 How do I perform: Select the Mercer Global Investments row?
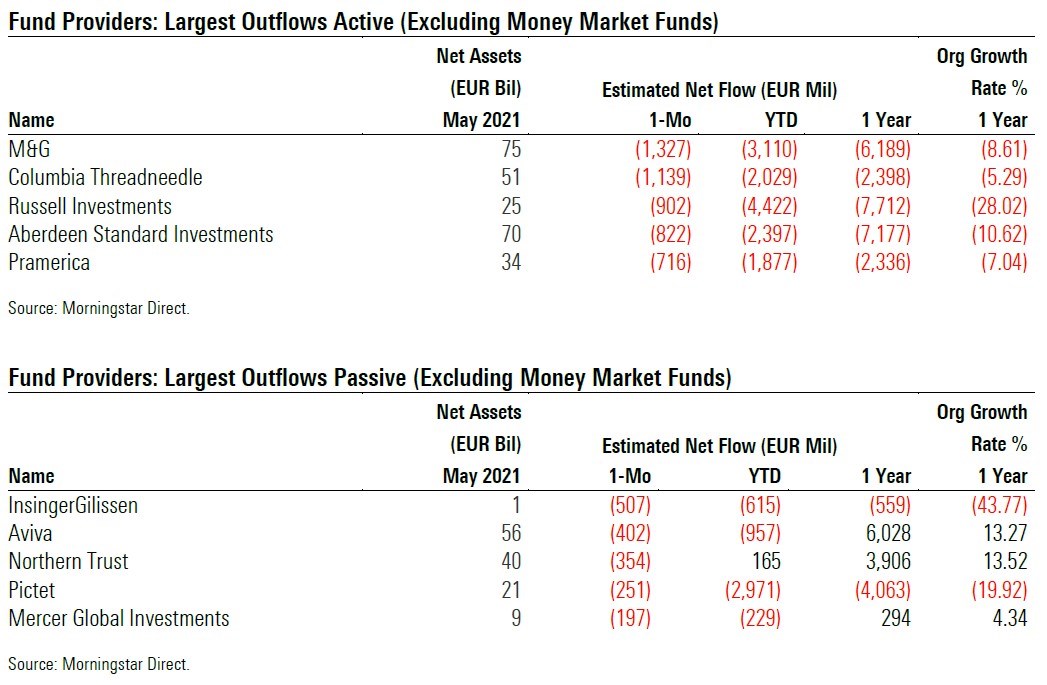click(119, 619)
